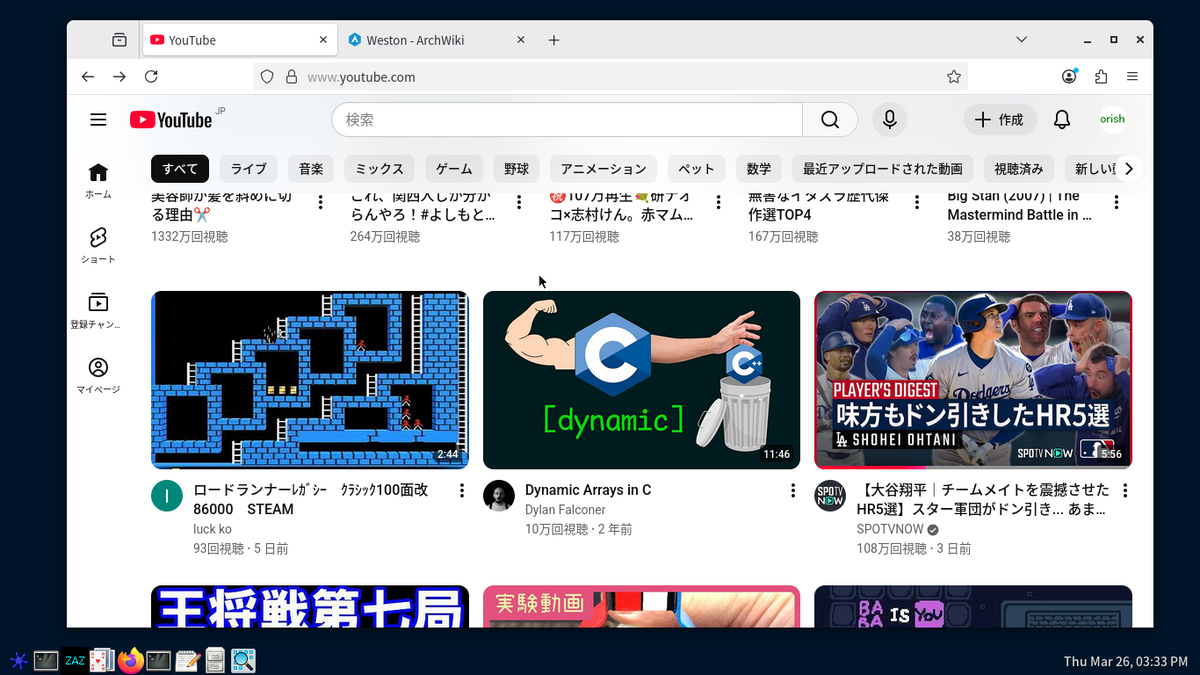The image size is (1200, 675).
Task: Select the 音楽 filter chip
Action: [312, 169]
